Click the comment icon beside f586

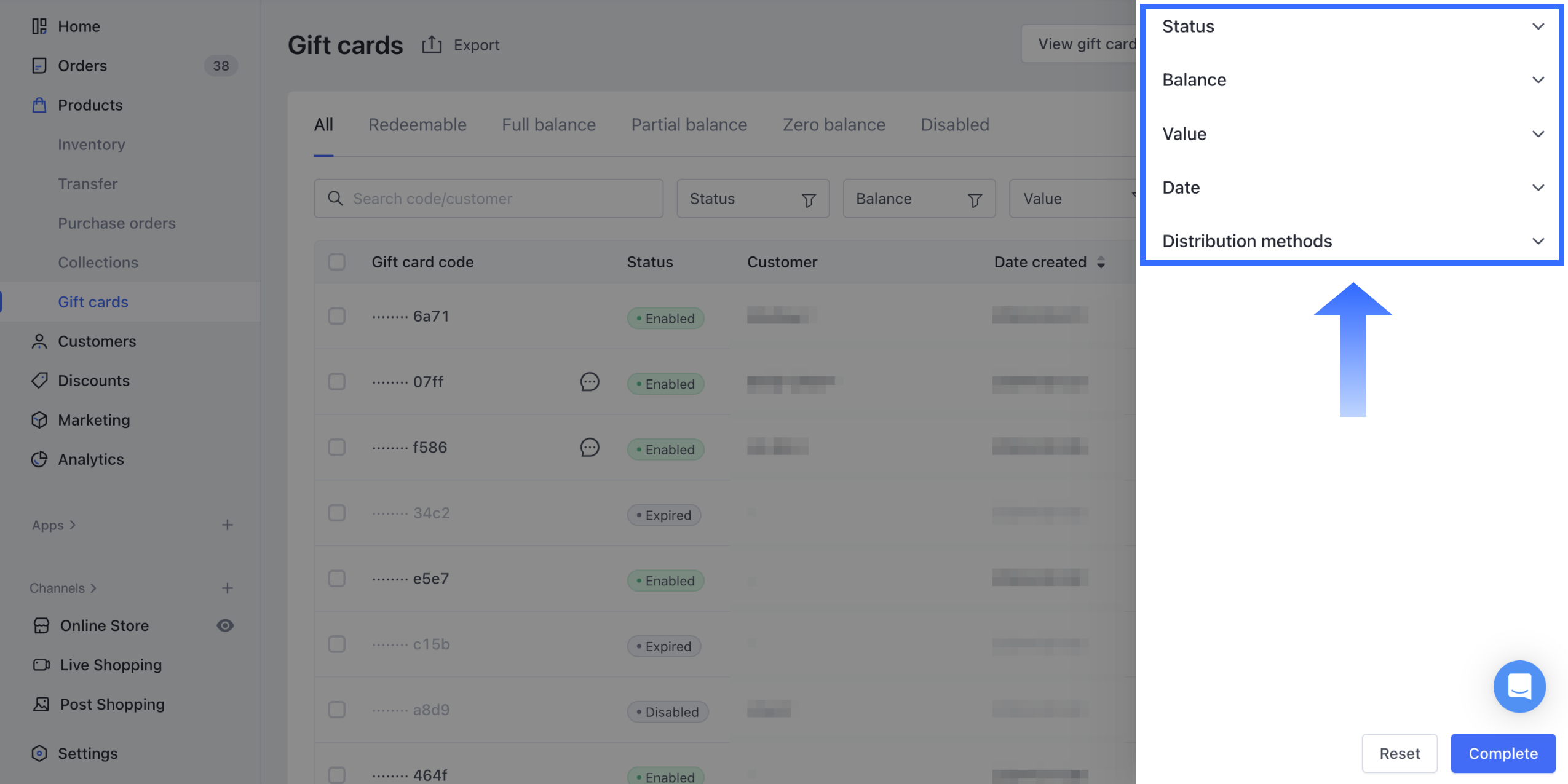[x=589, y=448]
